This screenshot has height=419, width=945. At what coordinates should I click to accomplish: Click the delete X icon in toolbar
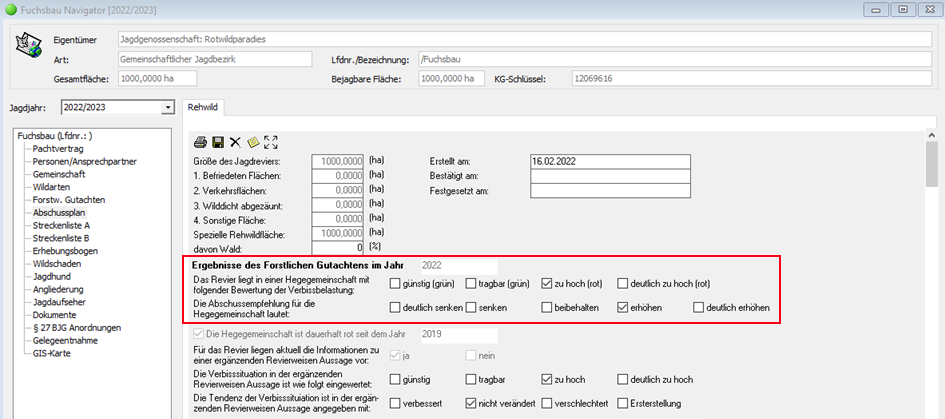point(235,142)
